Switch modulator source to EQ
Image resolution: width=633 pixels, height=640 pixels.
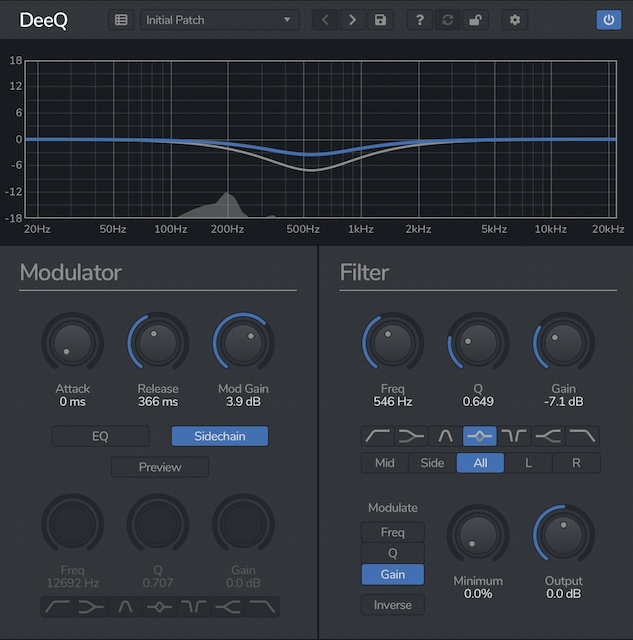pyautogui.click(x=100, y=436)
